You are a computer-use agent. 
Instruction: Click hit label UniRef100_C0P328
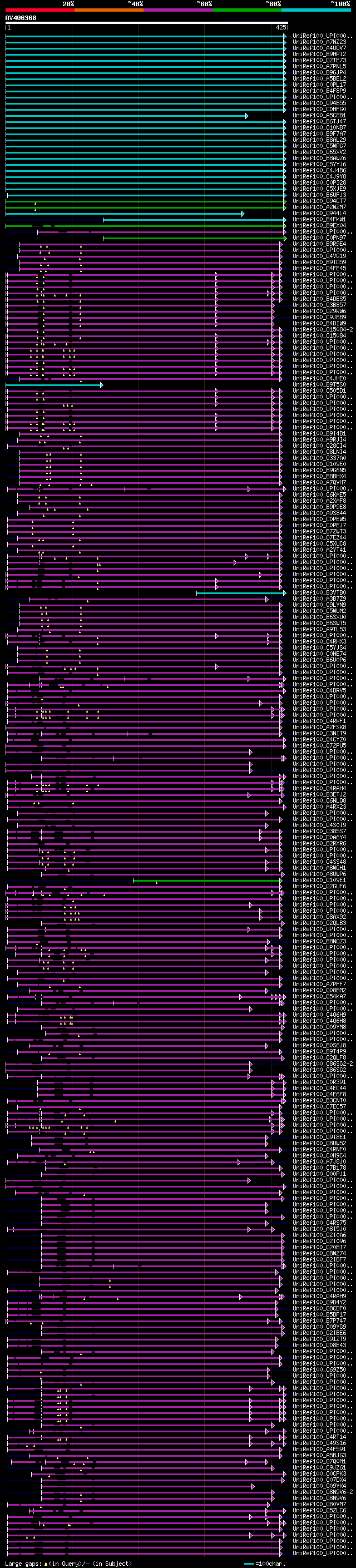[319, 182]
